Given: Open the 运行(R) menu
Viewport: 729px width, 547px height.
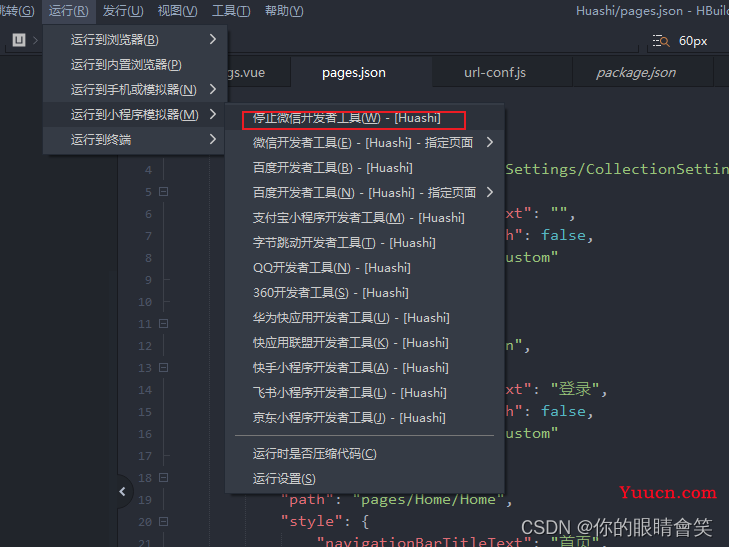Looking at the screenshot, I should (68, 11).
